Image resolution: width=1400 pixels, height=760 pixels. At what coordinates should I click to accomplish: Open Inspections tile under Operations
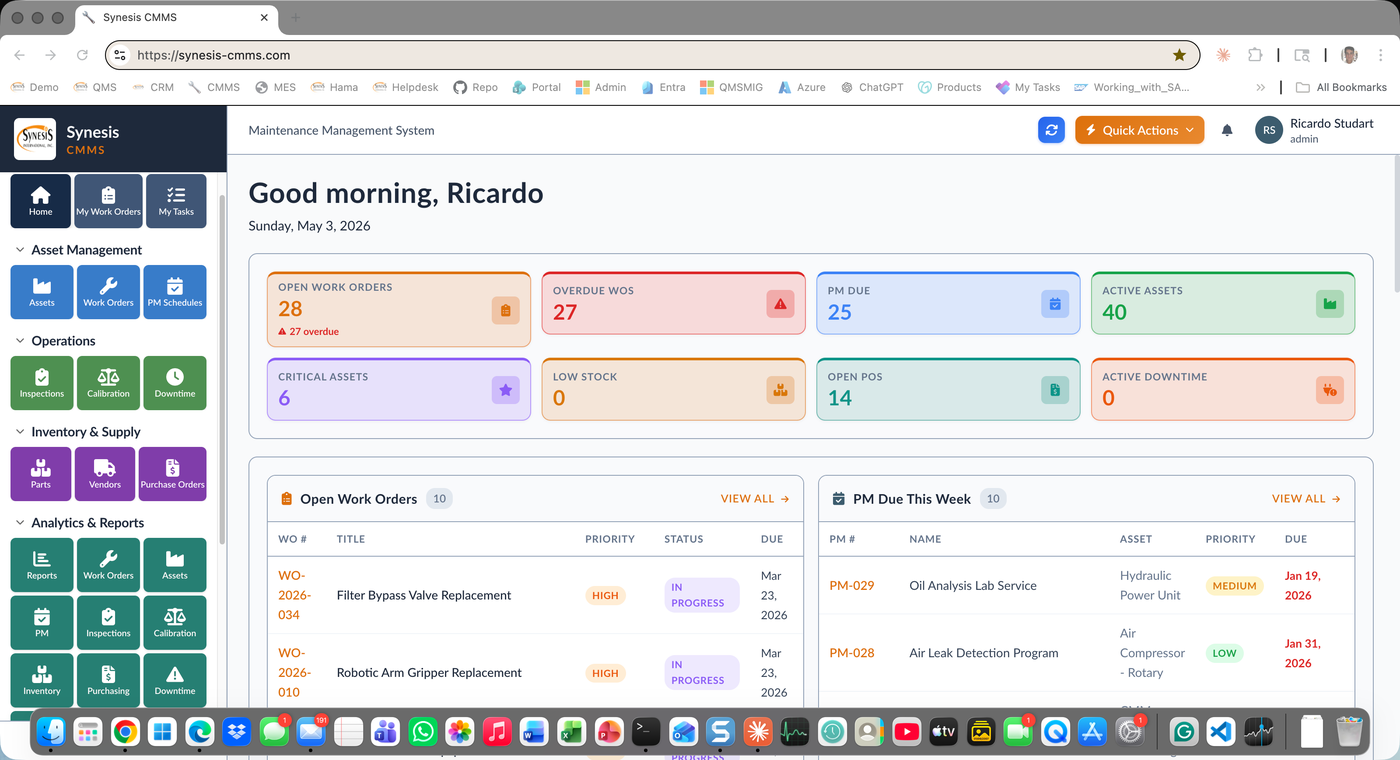(42, 383)
